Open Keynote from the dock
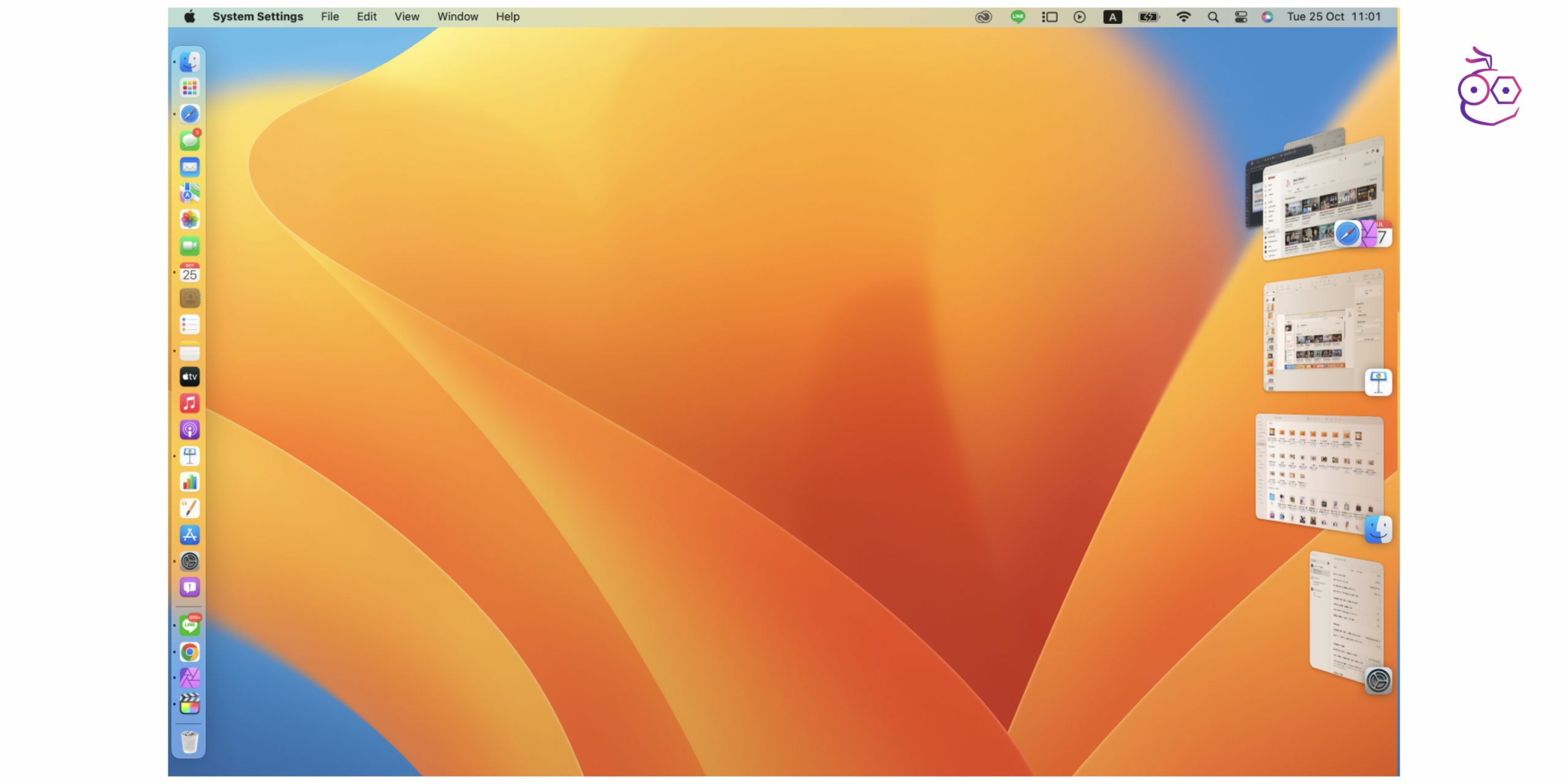This screenshot has height=784, width=1568. [189, 456]
